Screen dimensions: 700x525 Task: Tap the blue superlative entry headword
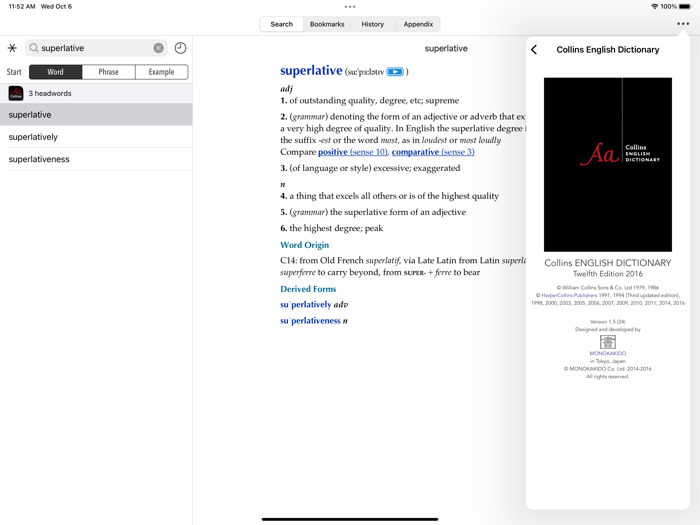coord(311,71)
